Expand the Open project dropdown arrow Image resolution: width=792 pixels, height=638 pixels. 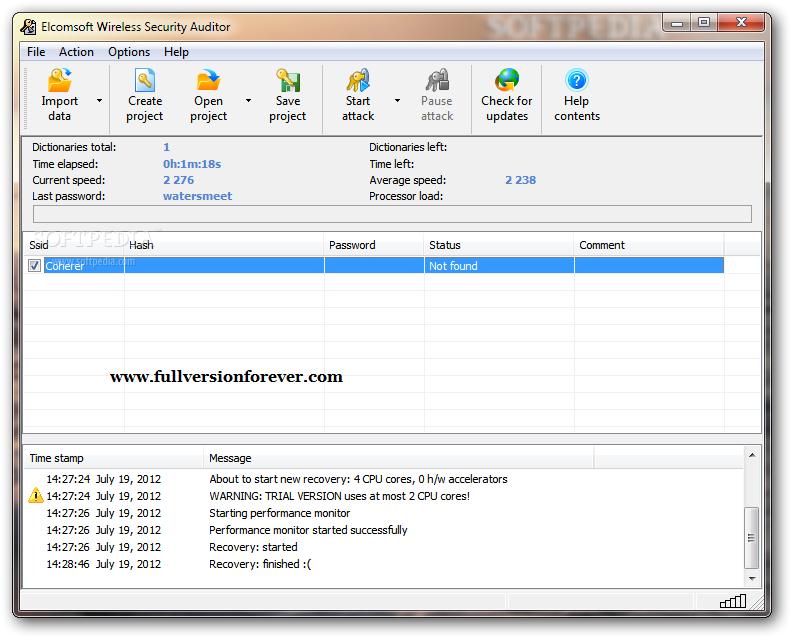click(x=249, y=101)
